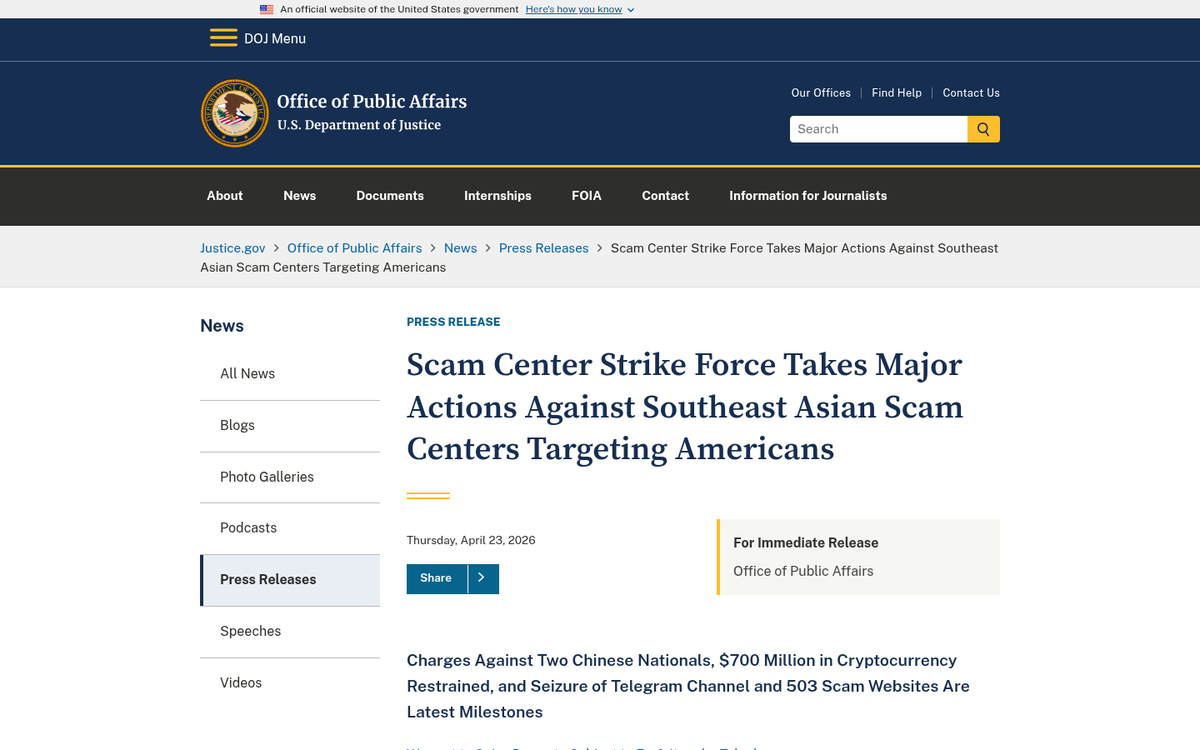Click the Search input field
The width and height of the screenshot is (1200, 750).
tap(878, 129)
